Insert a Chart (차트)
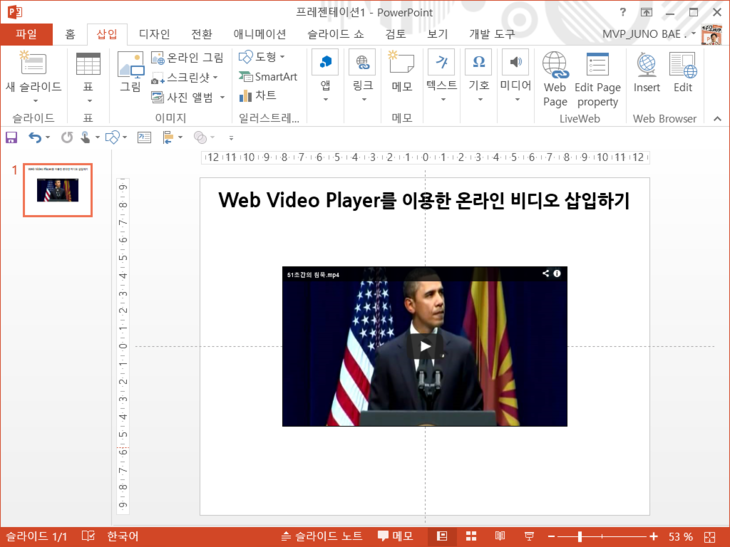Viewport: 730px width, 547px height. (x=257, y=95)
